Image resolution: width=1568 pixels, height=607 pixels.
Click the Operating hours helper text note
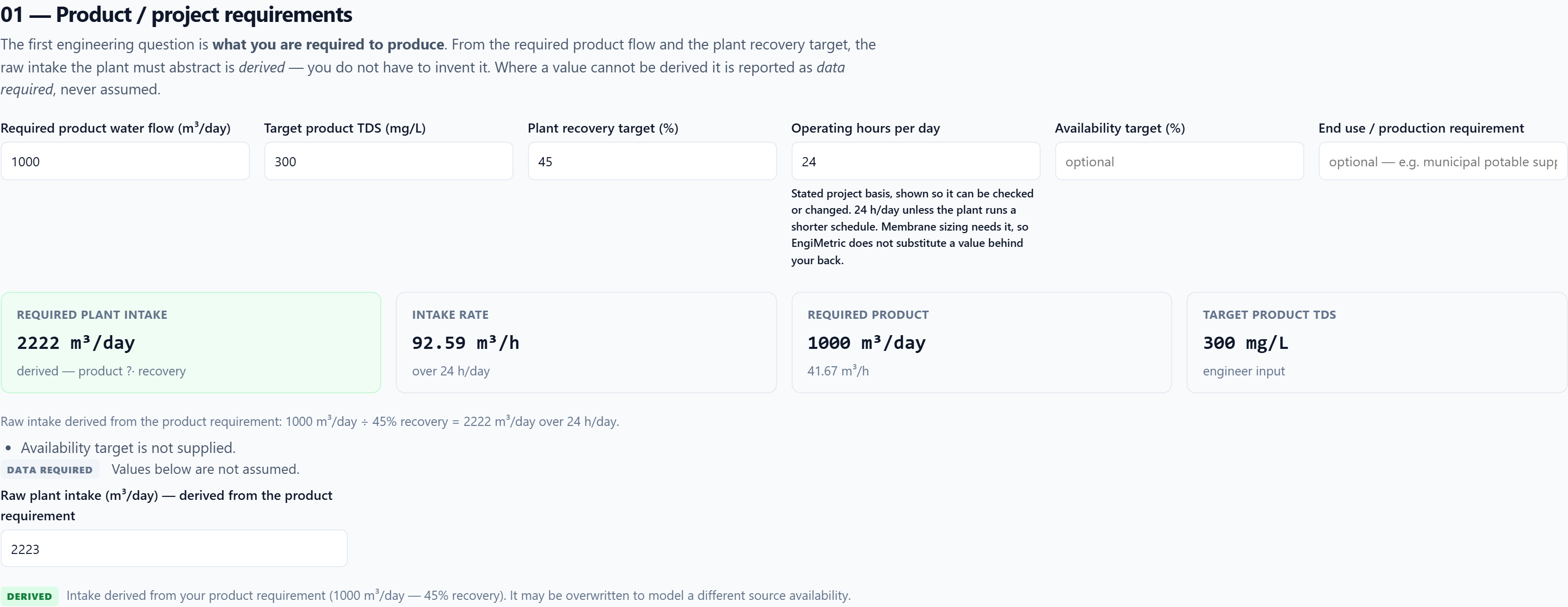pos(913,226)
